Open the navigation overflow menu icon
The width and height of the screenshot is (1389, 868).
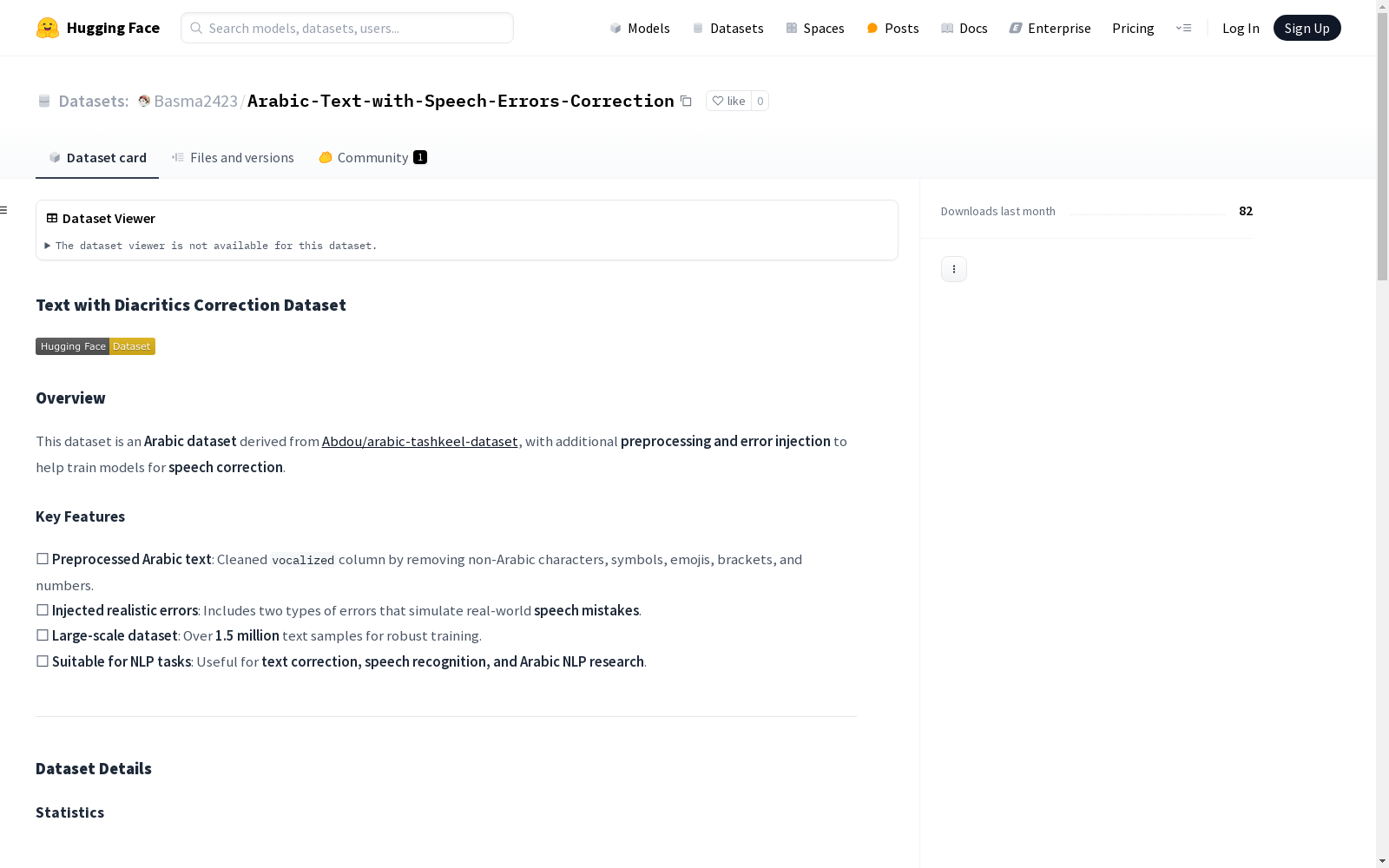(1183, 28)
